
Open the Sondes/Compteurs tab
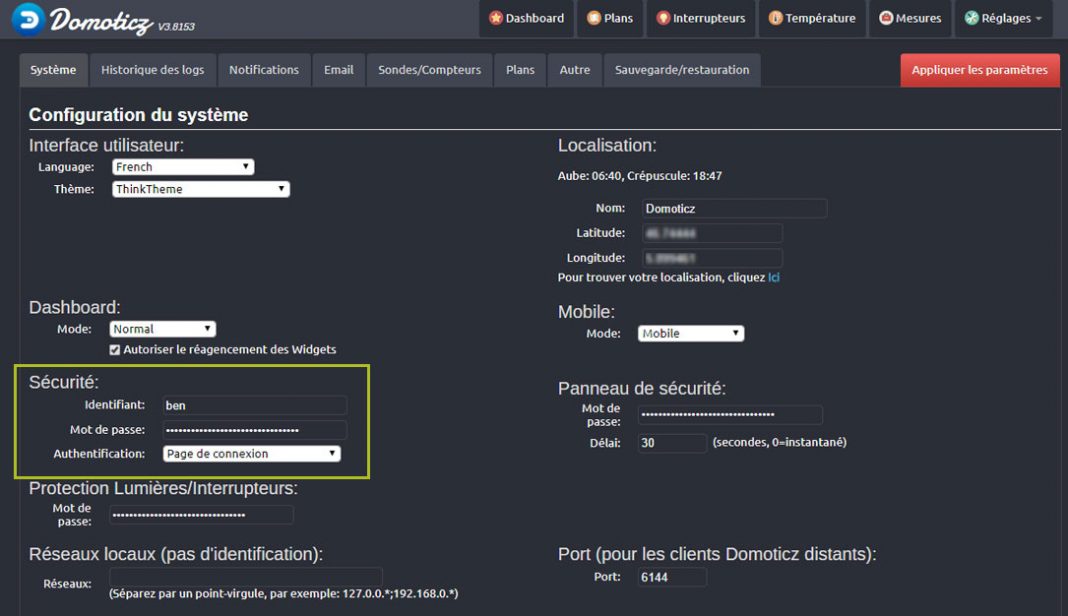(x=429, y=69)
